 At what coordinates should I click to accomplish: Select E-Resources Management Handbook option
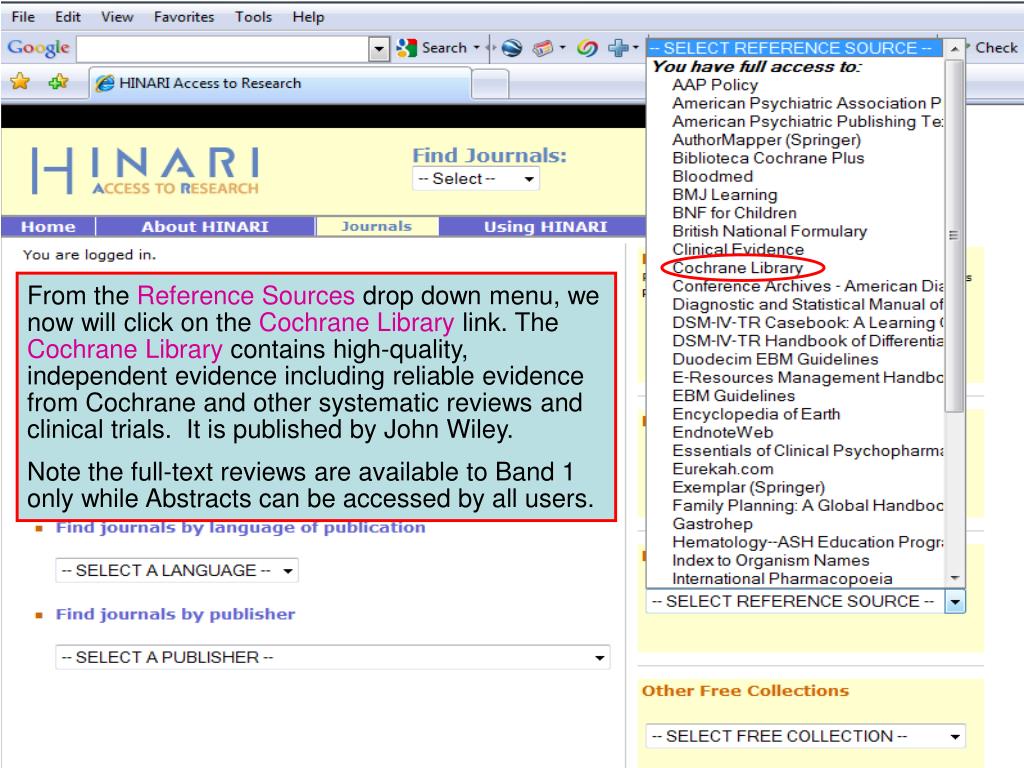(x=807, y=377)
